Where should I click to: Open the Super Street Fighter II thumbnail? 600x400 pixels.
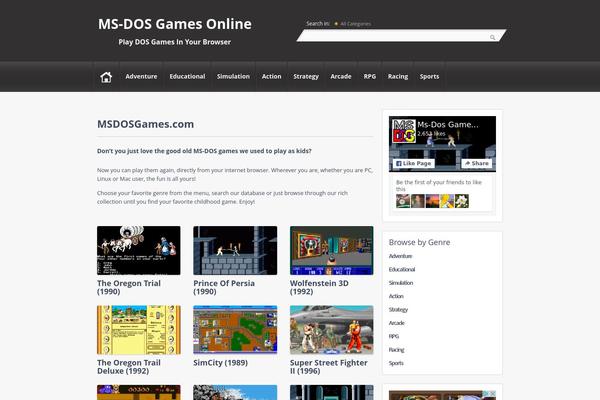coord(331,330)
